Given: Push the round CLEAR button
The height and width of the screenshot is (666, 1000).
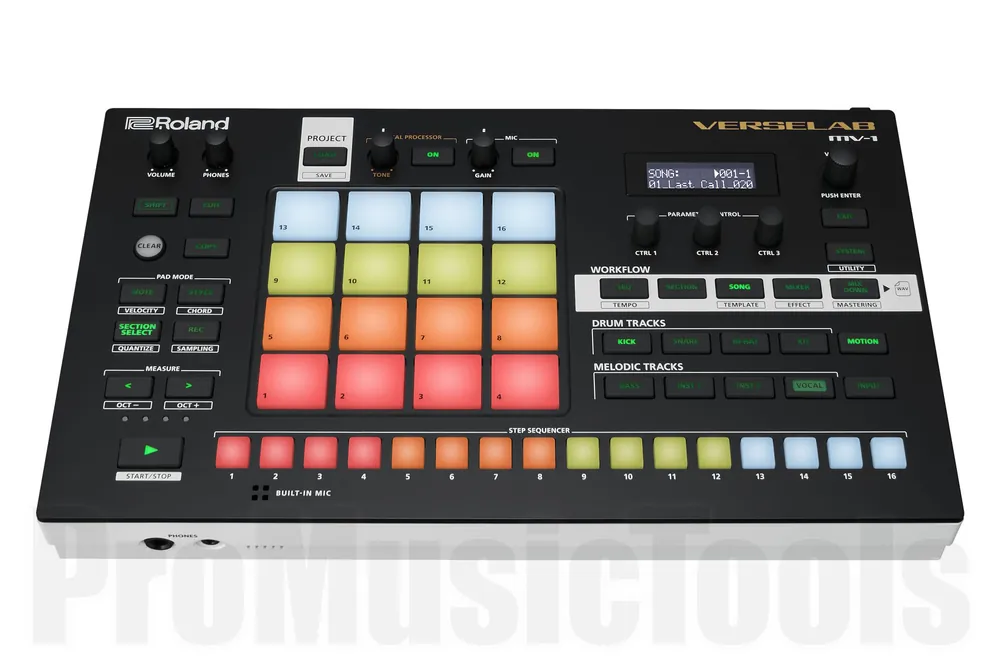Looking at the screenshot, I should (x=149, y=246).
